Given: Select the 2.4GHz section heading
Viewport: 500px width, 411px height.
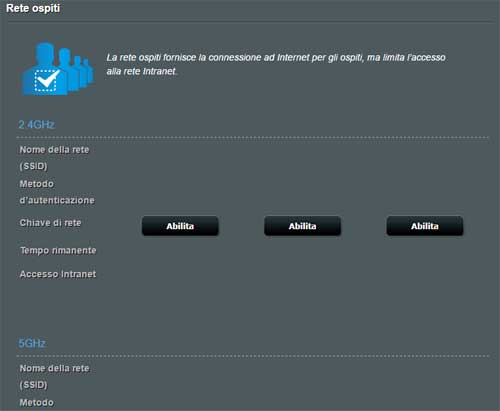Looking at the screenshot, I should tap(36, 125).
